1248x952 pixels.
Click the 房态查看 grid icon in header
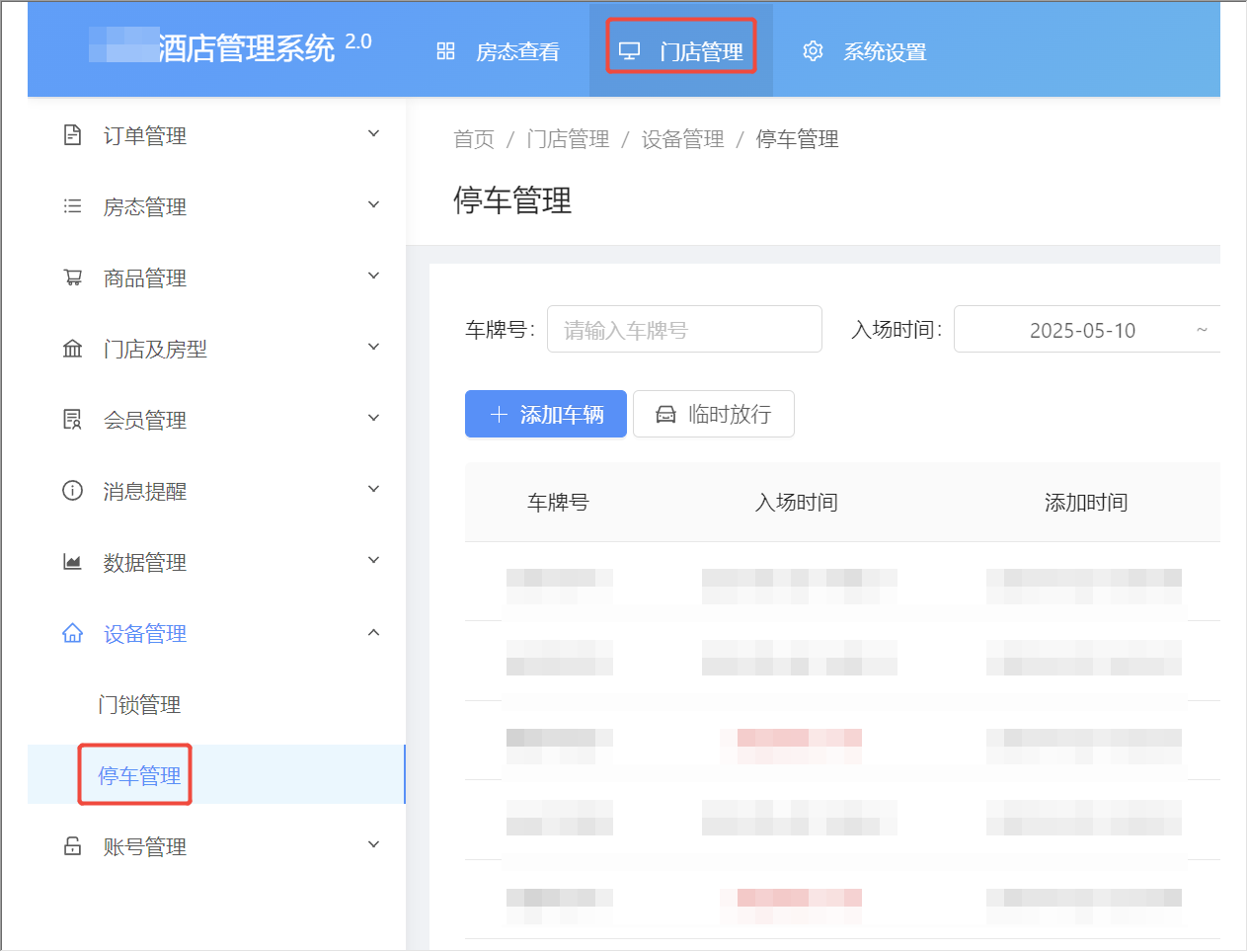click(445, 51)
